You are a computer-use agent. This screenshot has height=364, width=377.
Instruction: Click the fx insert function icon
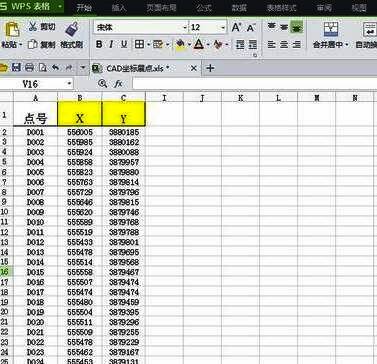[x=118, y=84]
